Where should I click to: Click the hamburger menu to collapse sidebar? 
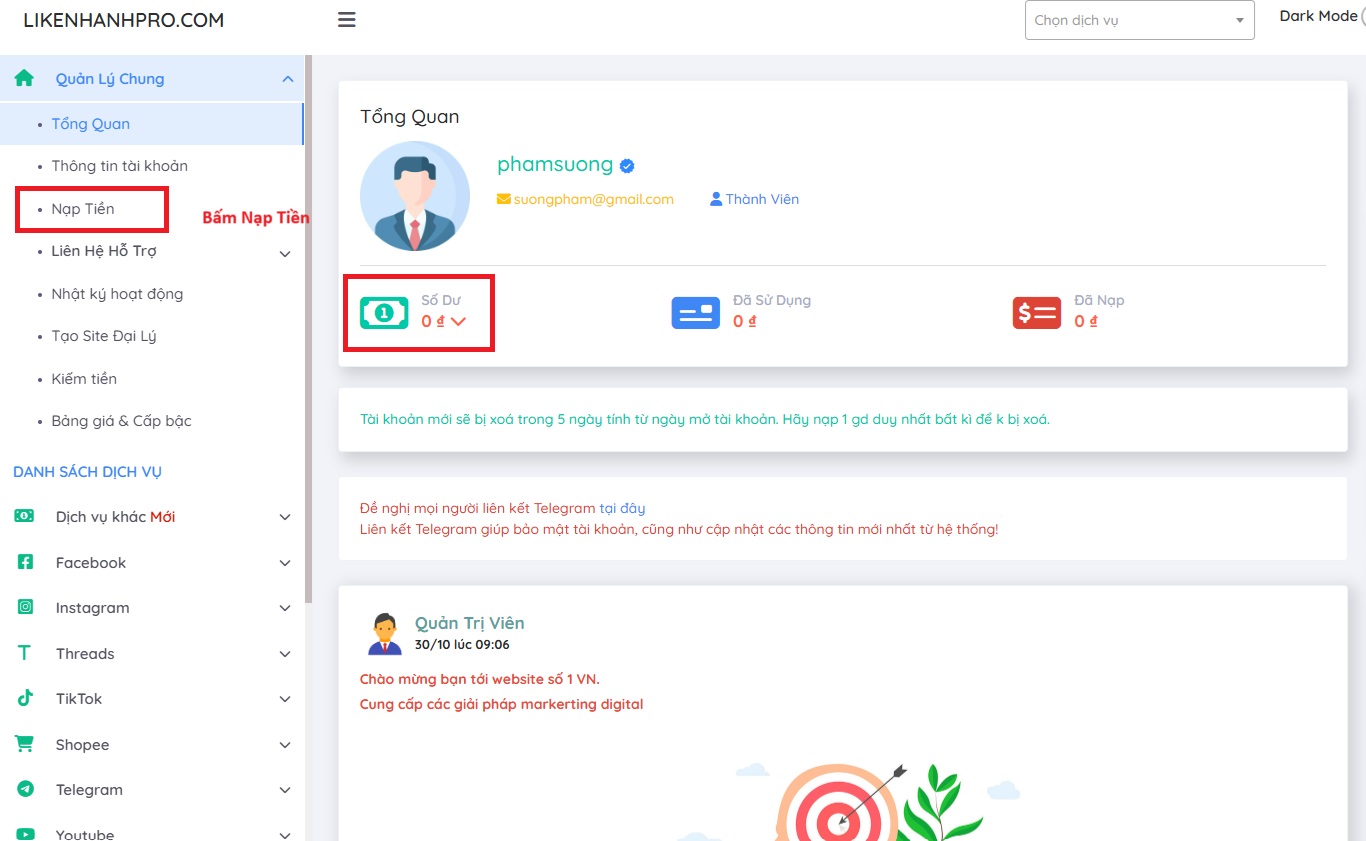[x=346, y=18]
